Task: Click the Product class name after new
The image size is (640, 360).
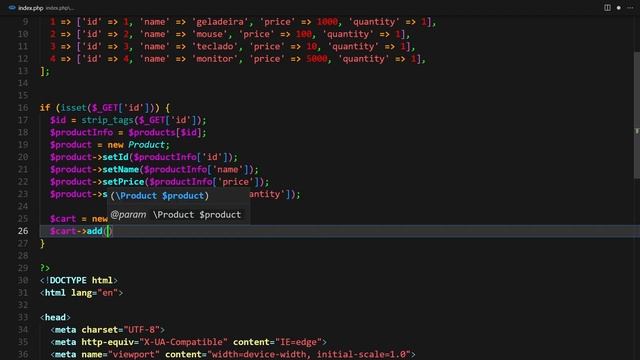Action: pyautogui.click(x=146, y=144)
